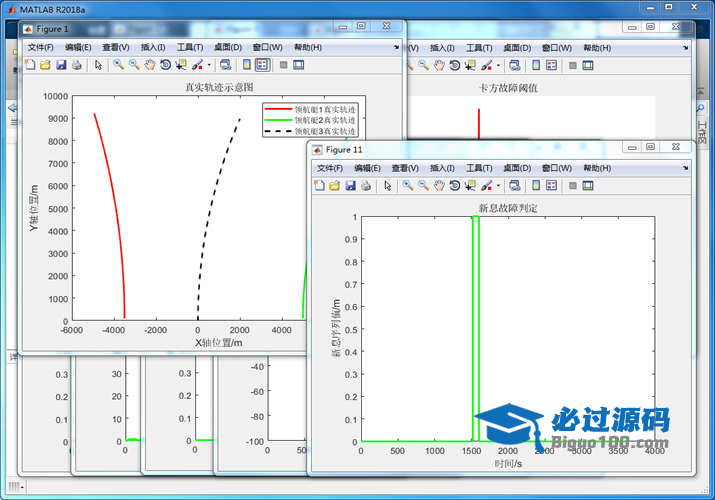Viewport: 715px width, 500px height.
Task: Click Link Plot button in Figure 11
Action: tap(515, 186)
